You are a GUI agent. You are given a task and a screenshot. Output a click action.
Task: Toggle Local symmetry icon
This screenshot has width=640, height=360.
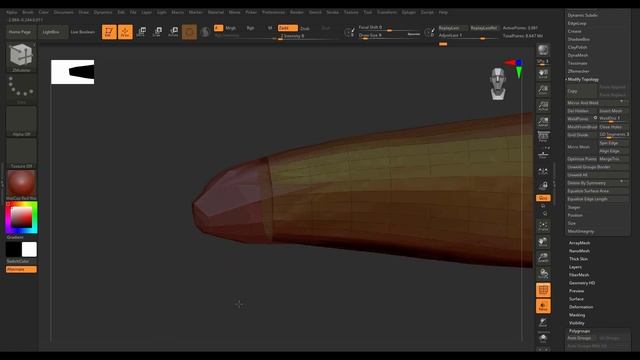coord(543,171)
